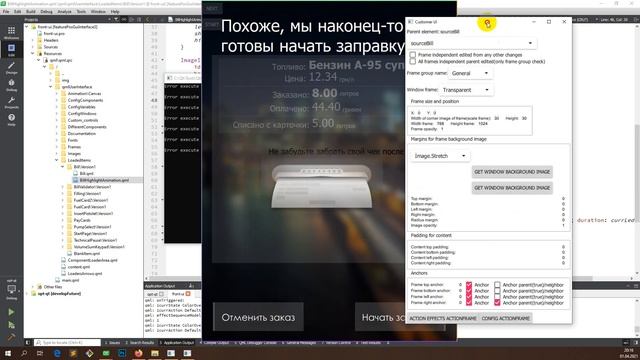This screenshot has height=360, width=640.
Task: Check Frame independent edited from other changes
Action: (413, 55)
